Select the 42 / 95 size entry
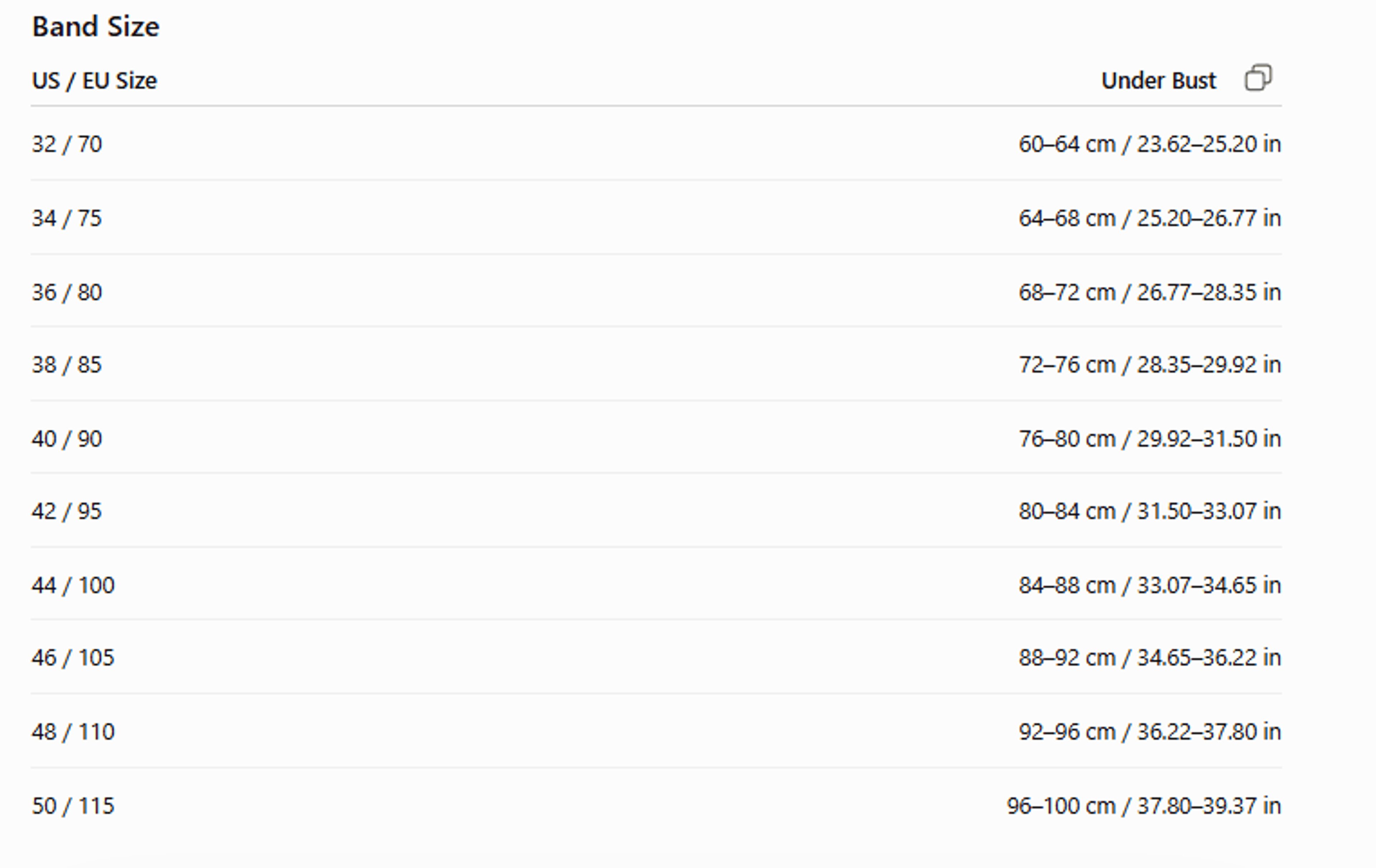 tap(67, 511)
